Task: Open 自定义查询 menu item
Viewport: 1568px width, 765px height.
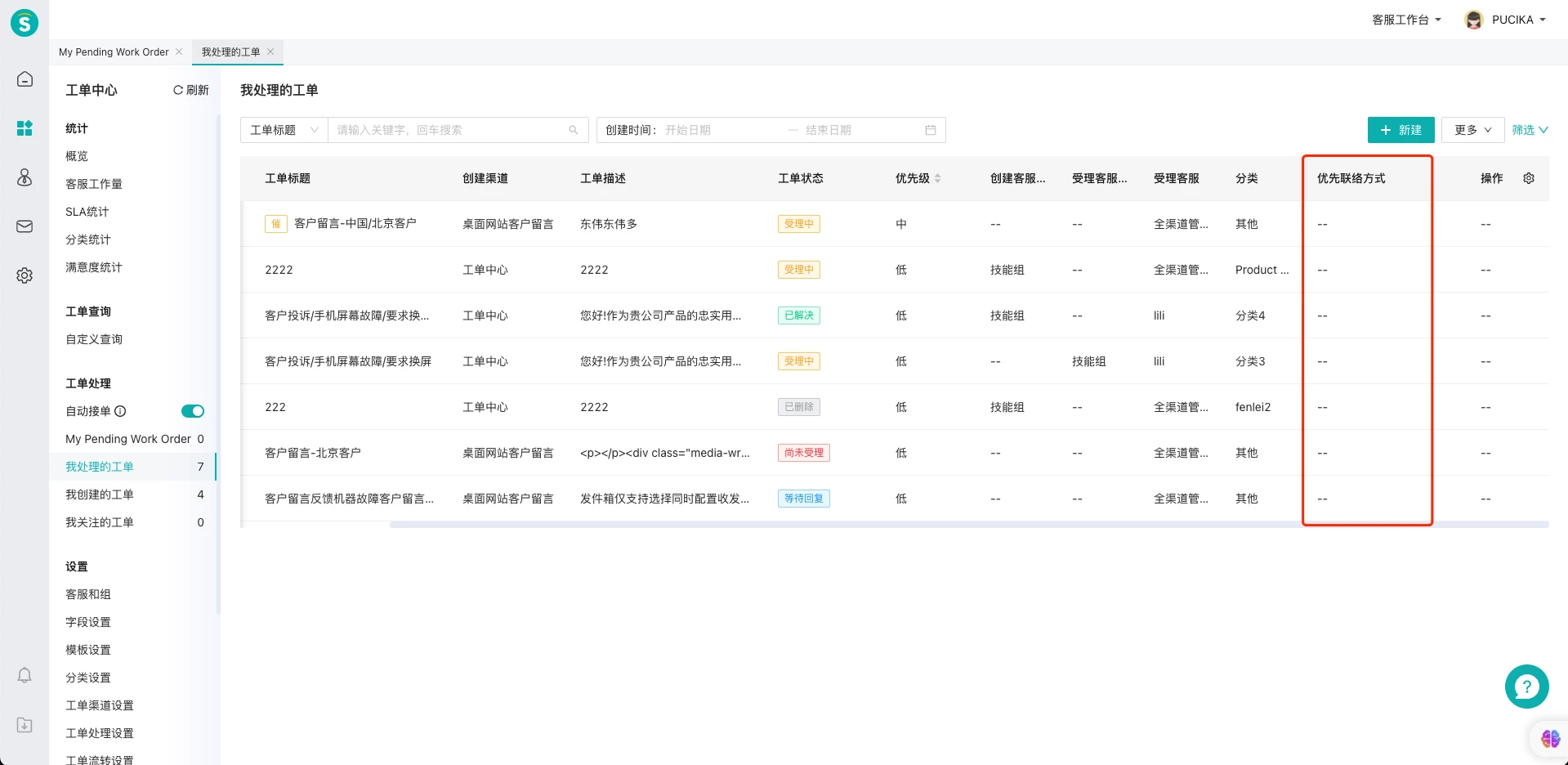Action: pos(94,339)
